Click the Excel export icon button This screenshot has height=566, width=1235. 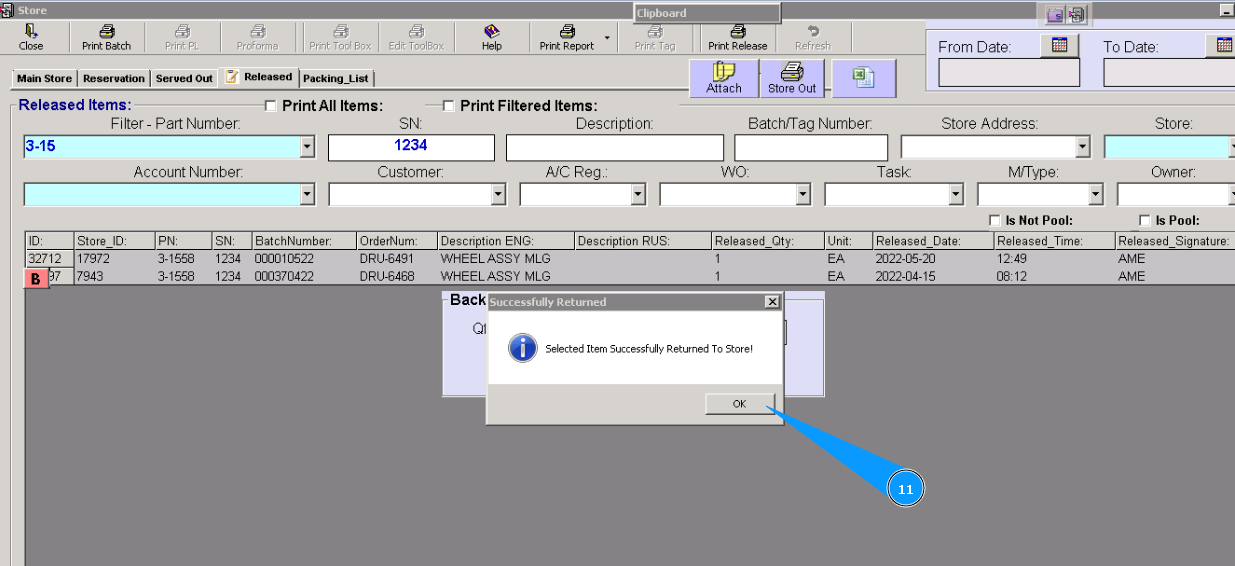(x=864, y=78)
